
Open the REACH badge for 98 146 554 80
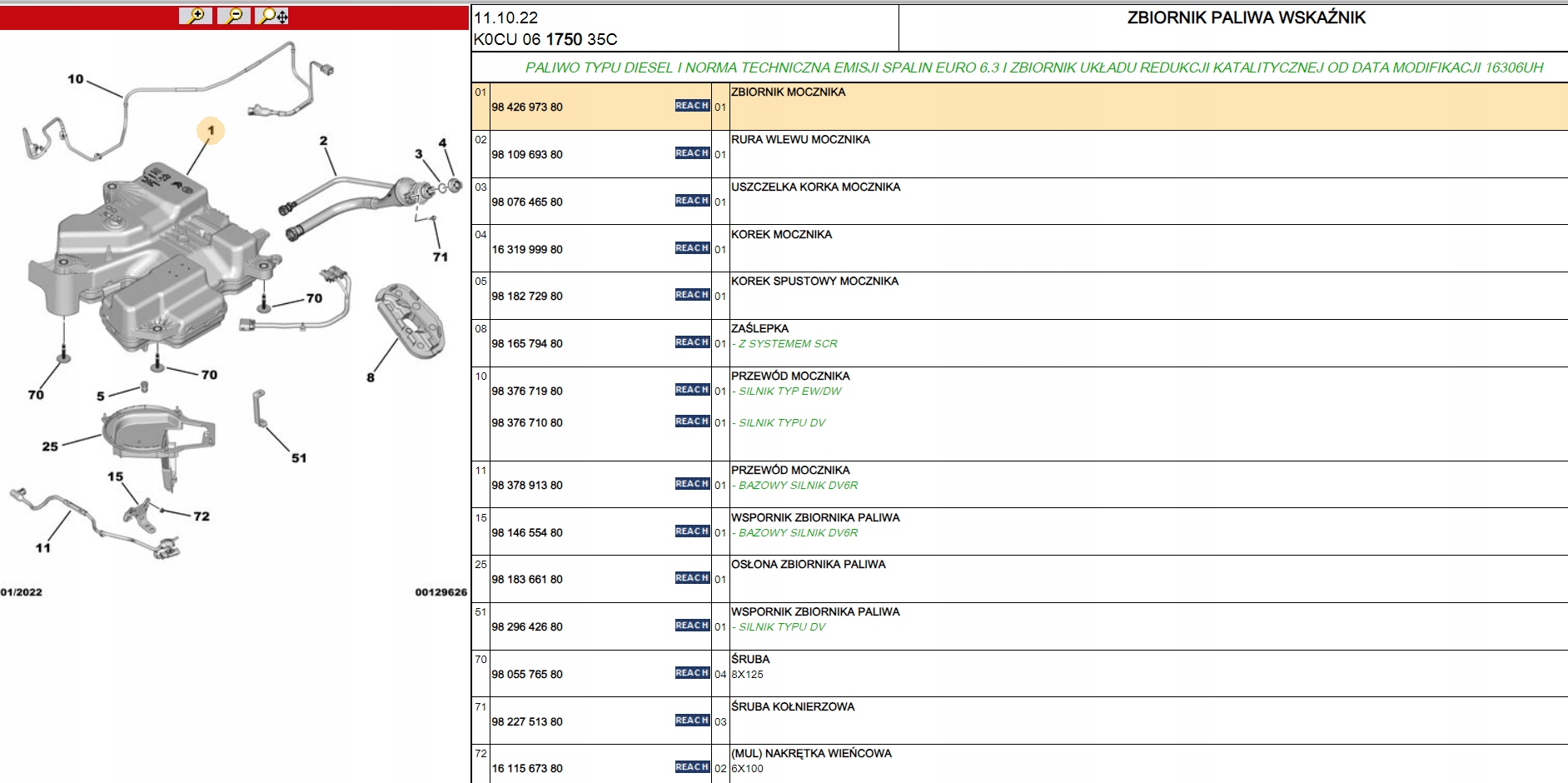(692, 531)
